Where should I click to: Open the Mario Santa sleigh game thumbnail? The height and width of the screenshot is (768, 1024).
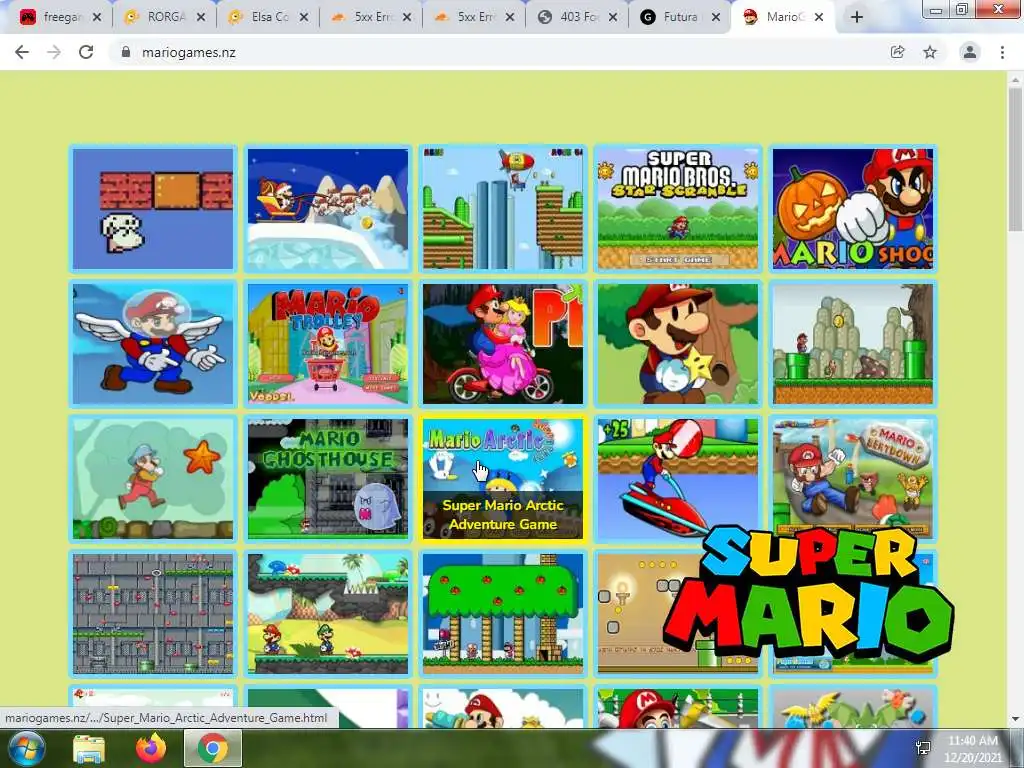[x=328, y=208]
